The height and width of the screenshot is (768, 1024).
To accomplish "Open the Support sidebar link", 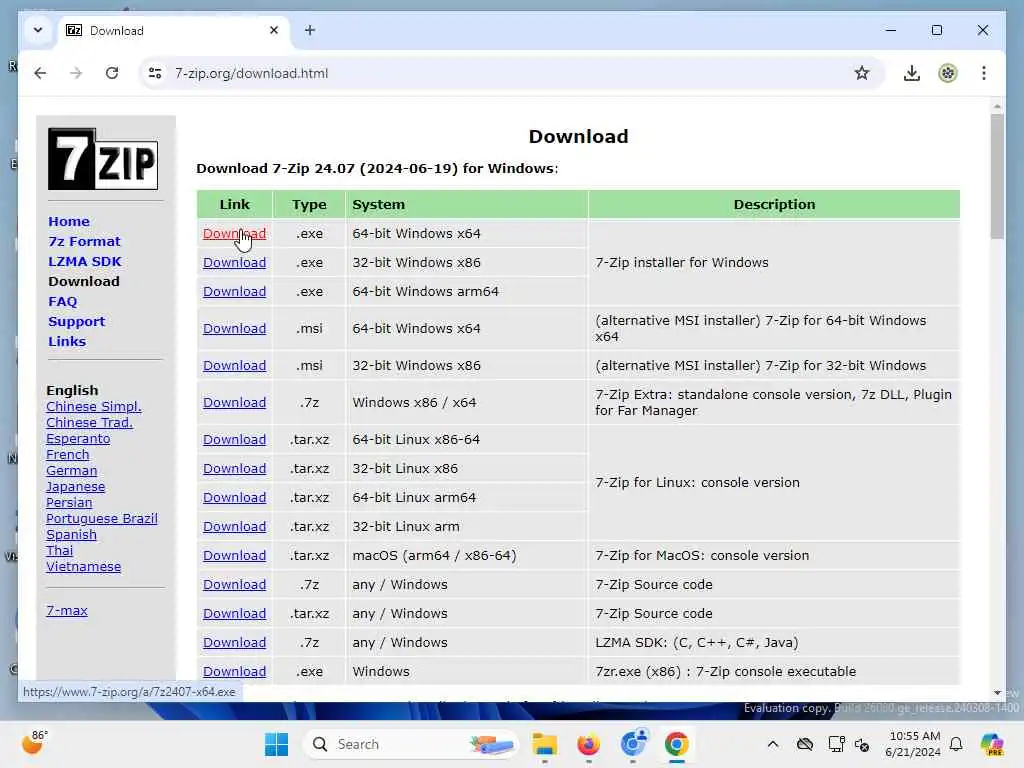I will 76,321.
